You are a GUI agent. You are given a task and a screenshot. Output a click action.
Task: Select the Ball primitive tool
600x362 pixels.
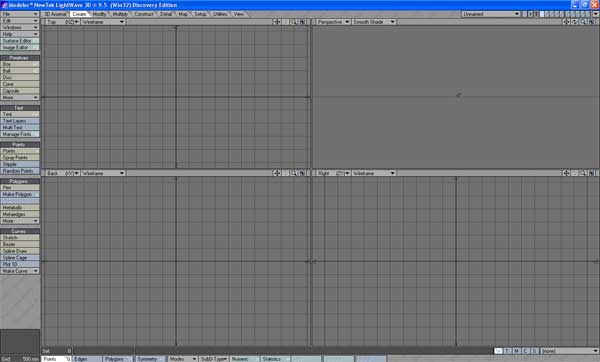(20, 71)
